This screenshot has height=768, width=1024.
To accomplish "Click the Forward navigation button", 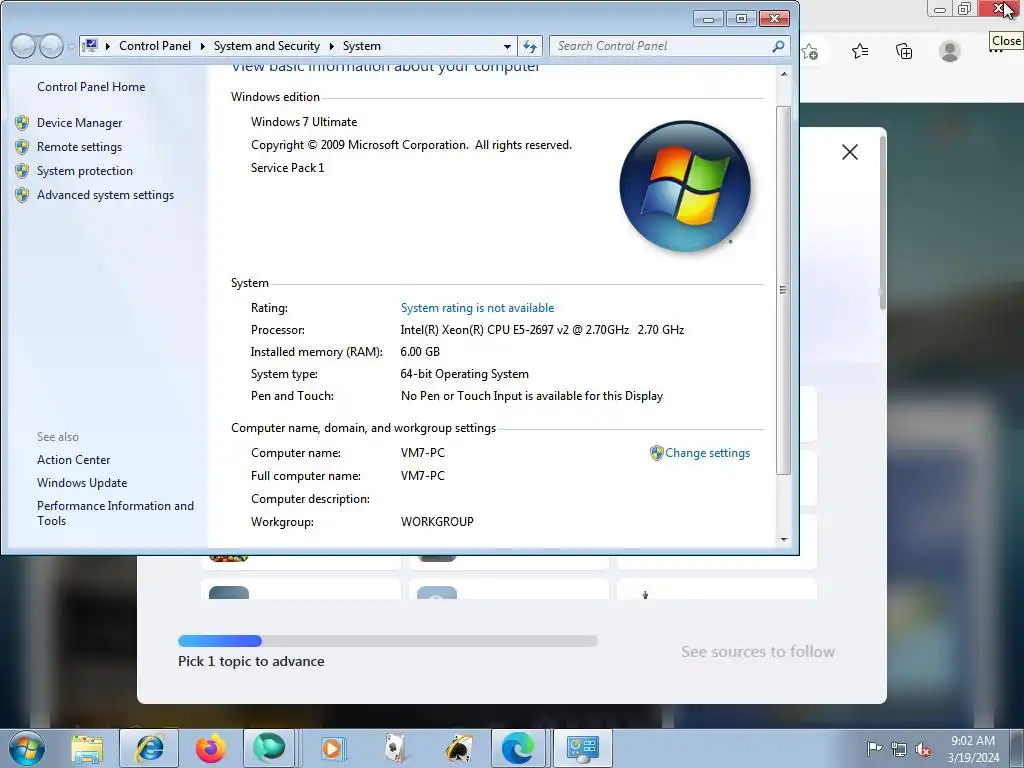I will click(51, 46).
